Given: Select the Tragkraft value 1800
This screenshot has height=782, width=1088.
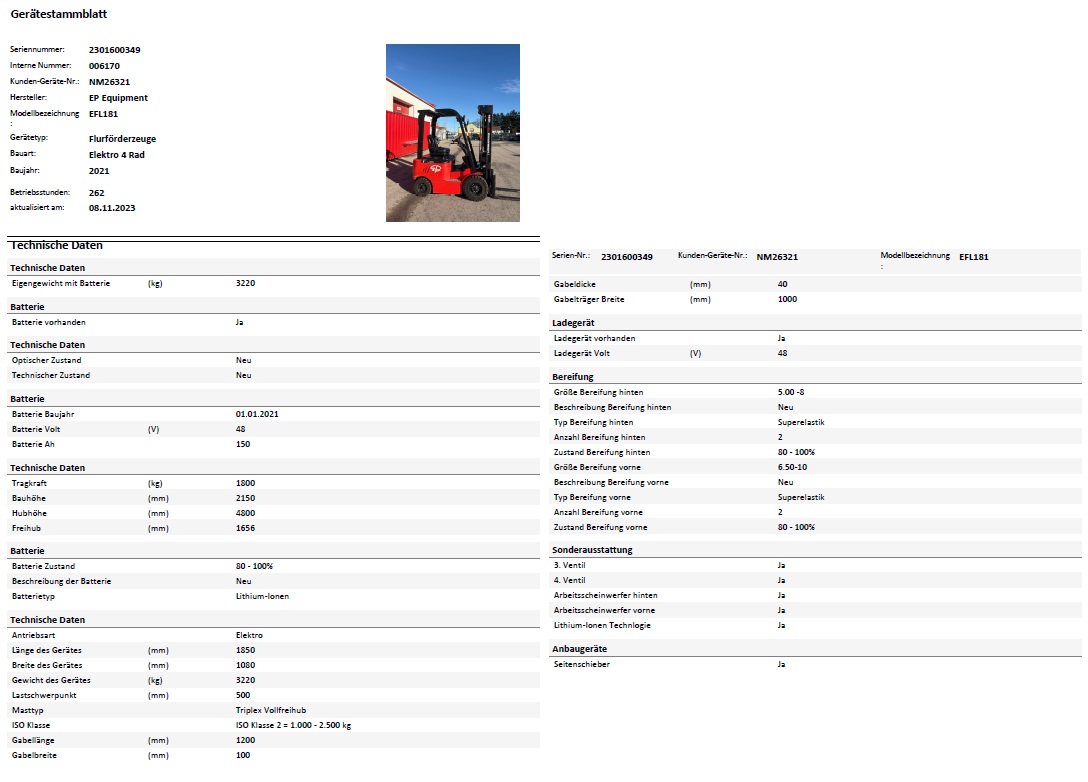Looking at the screenshot, I should 245,483.
